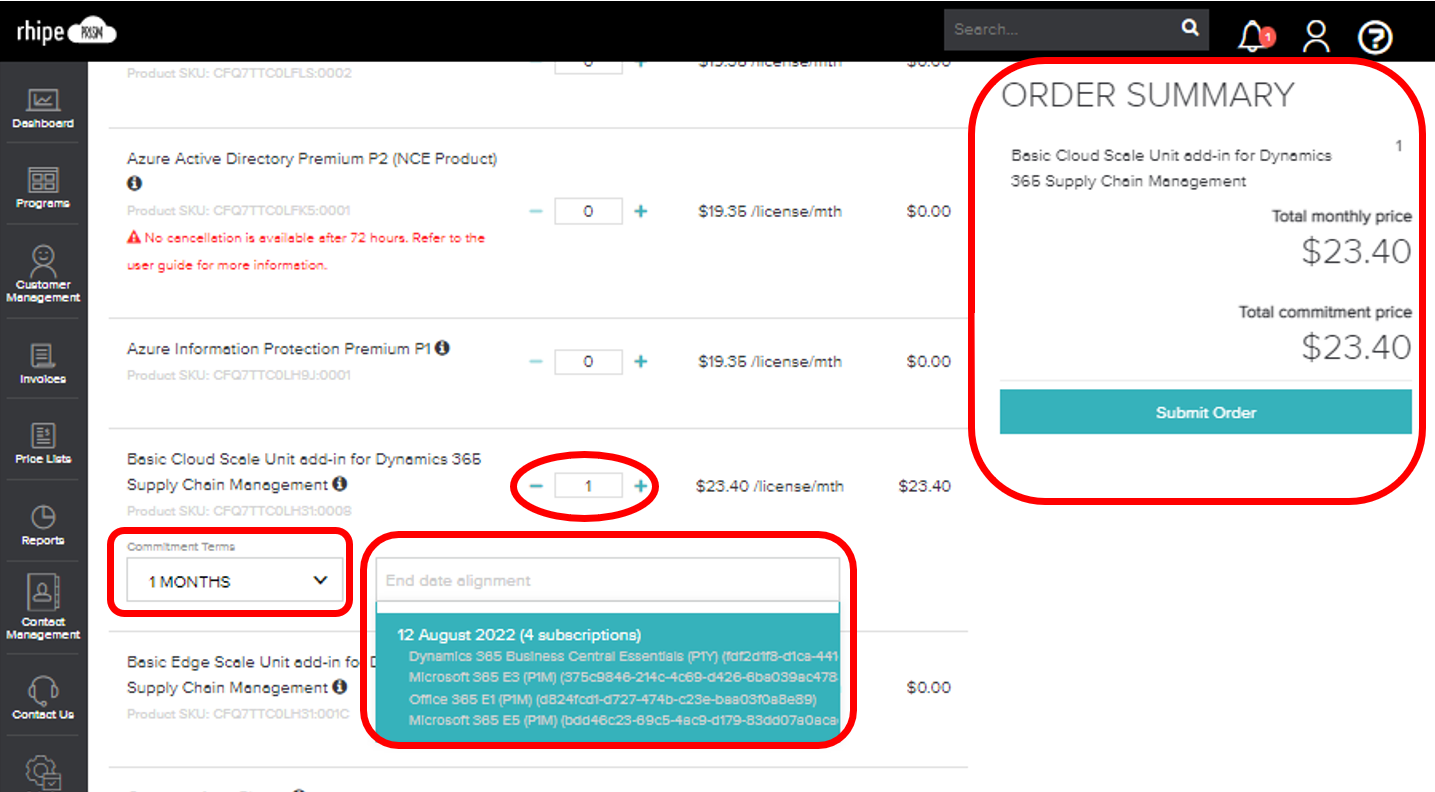
Task: Click the Azure AD Premium P2 quantity field
Action: point(588,211)
